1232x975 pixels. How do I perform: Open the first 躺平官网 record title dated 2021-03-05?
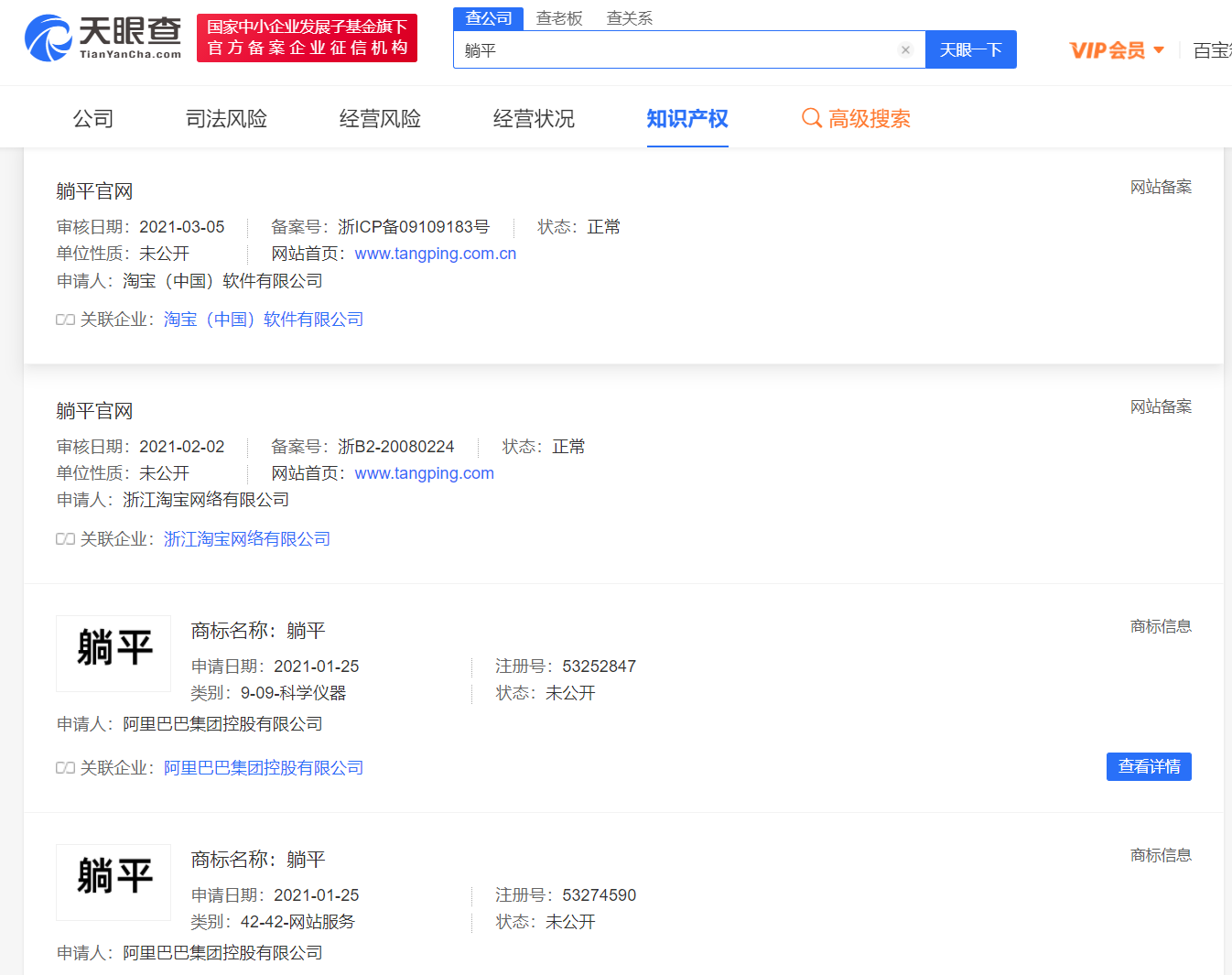pyautogui.click(x=94, y=191)
